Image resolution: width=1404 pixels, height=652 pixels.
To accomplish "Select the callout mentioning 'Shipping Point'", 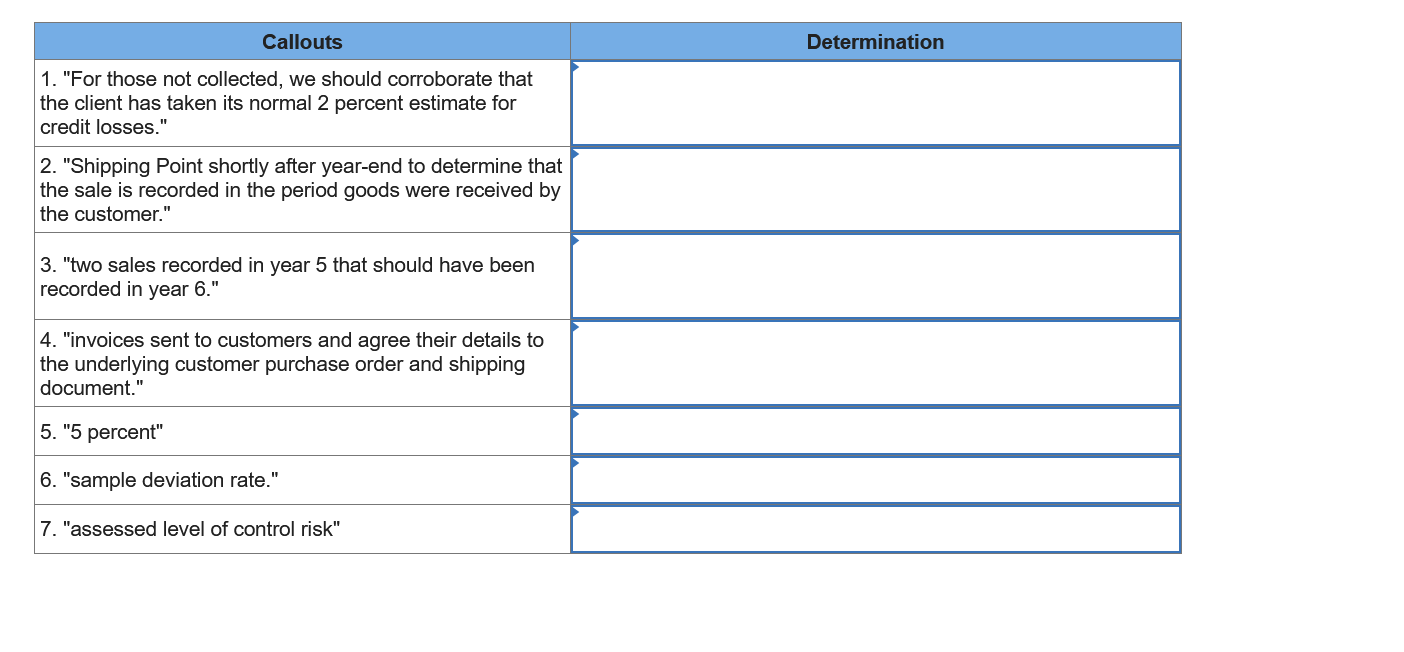I will 300,190.
